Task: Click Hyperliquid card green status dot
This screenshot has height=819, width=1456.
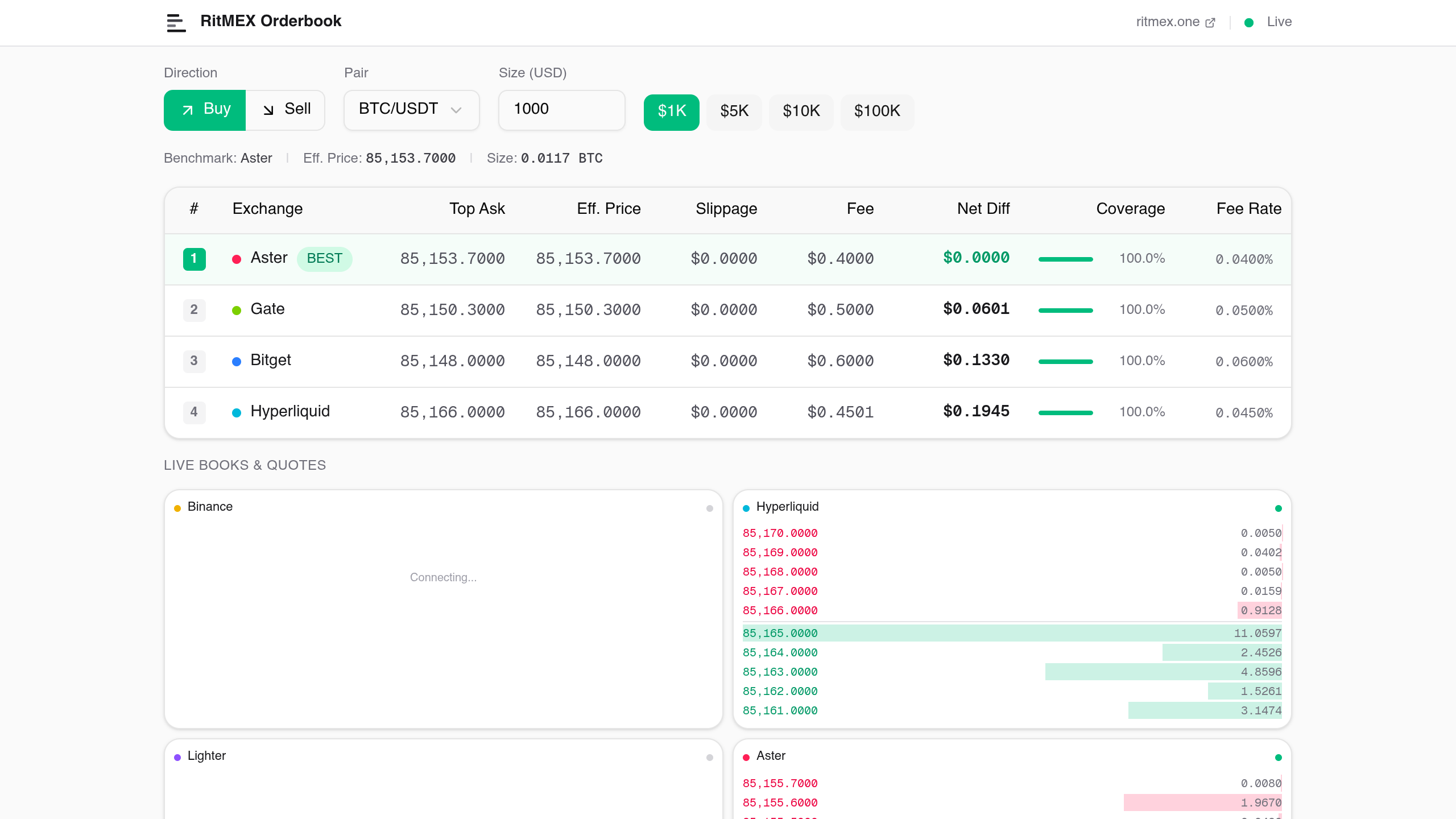Action: (1279, 508)
